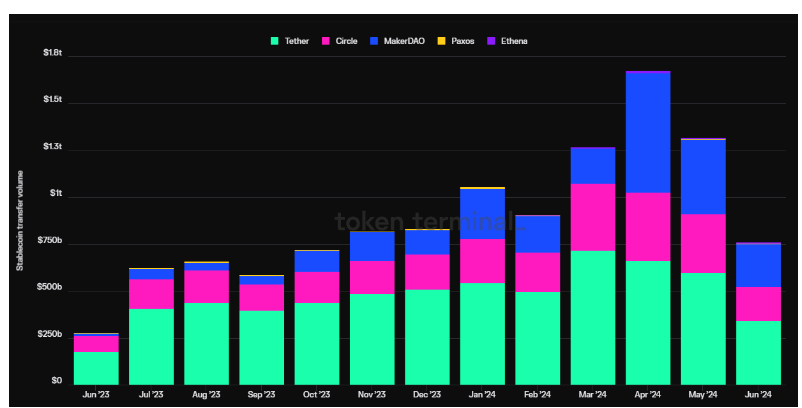Click the Circle segment of Dec '23 bar

pos(427,272)
